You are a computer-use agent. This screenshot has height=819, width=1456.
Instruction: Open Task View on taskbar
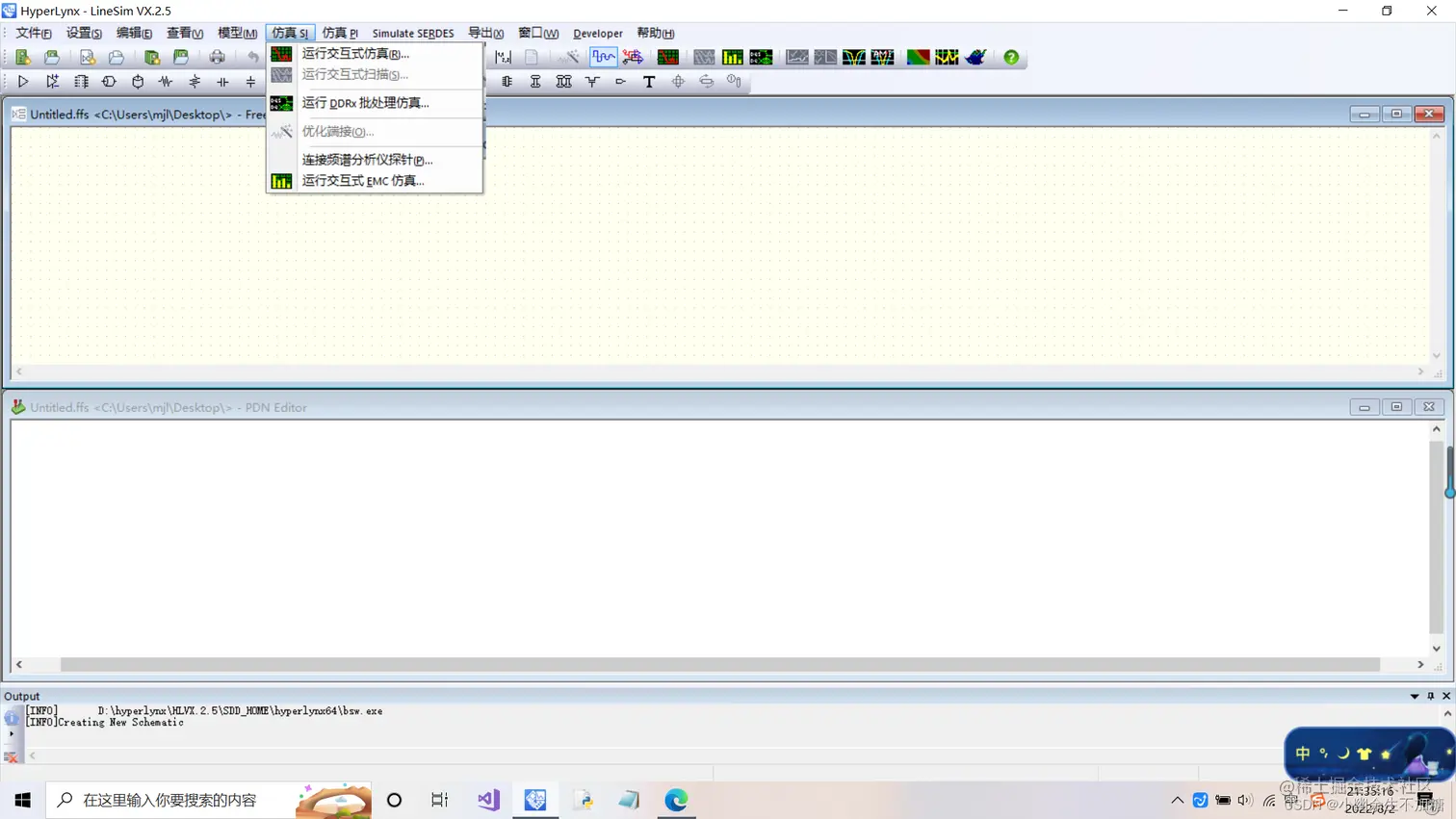[x=440, y=800]
